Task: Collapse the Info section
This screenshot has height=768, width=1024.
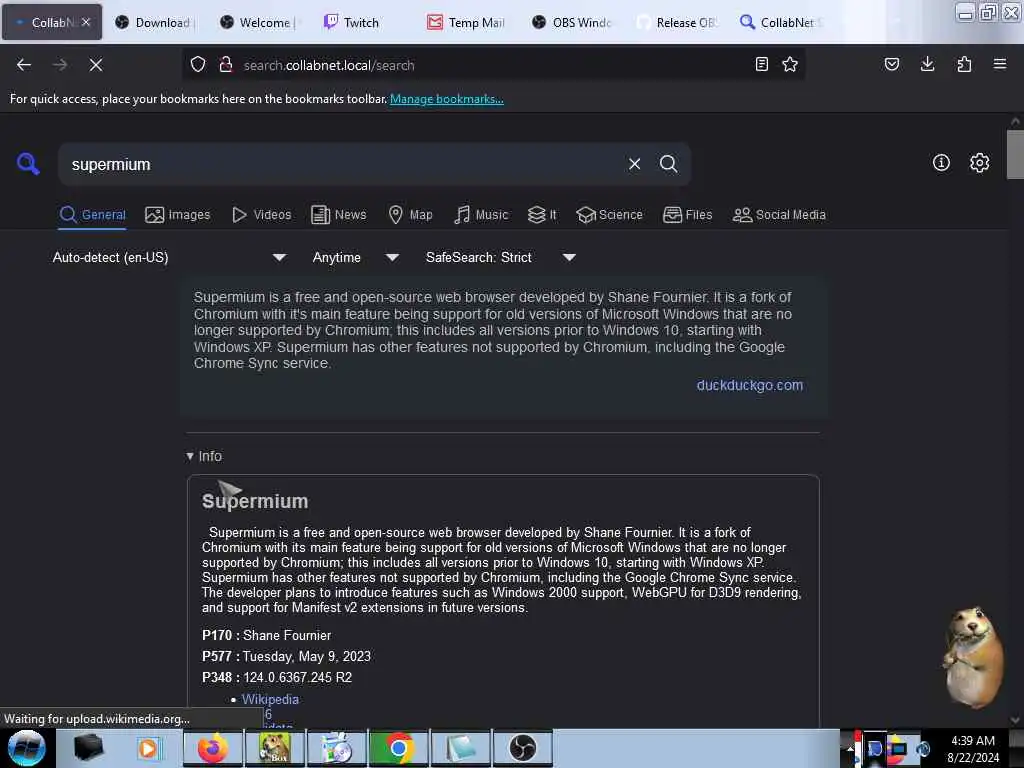Action: tap(204, 456)
